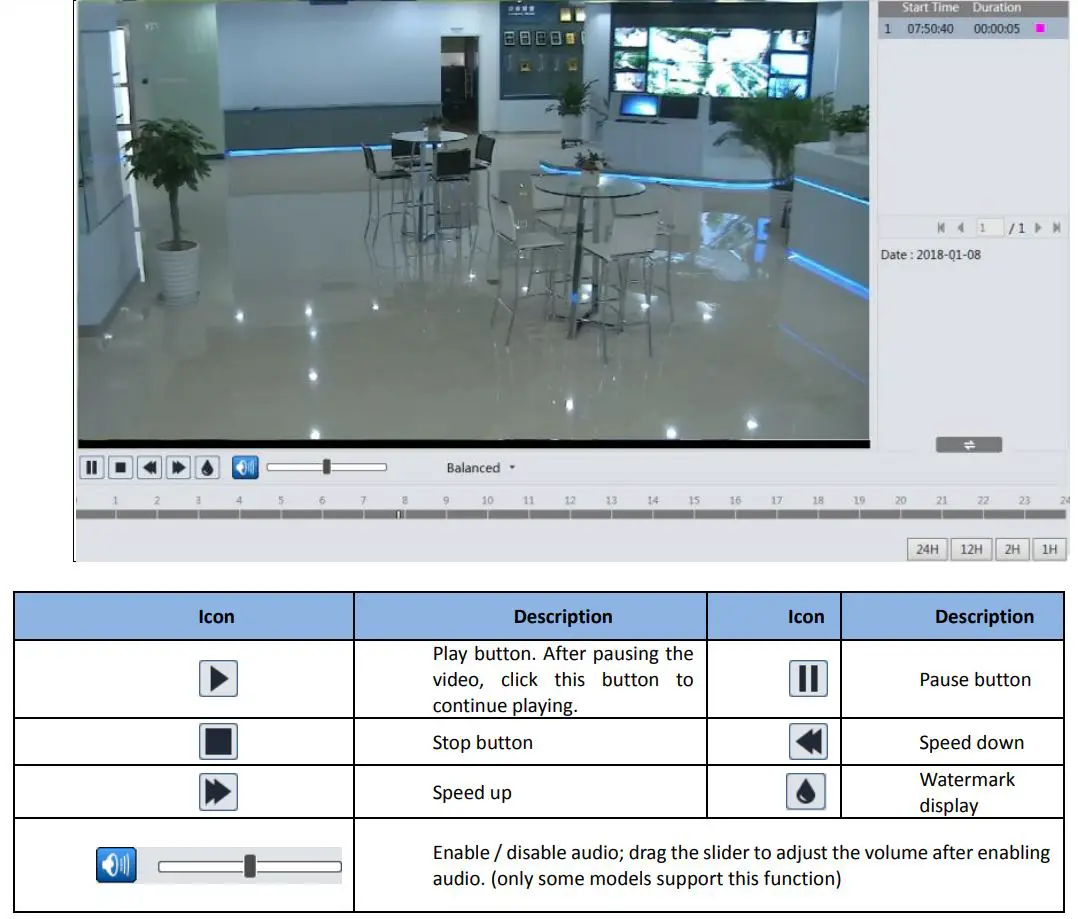Stop the video playback

point(120,466)
